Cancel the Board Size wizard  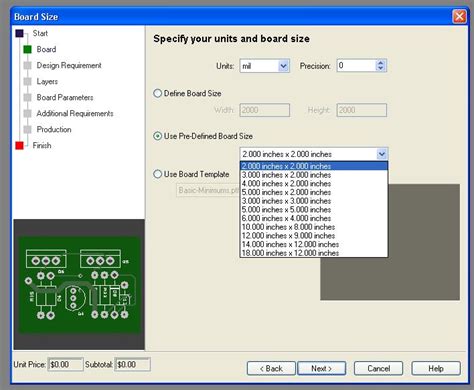coord(378,368)
